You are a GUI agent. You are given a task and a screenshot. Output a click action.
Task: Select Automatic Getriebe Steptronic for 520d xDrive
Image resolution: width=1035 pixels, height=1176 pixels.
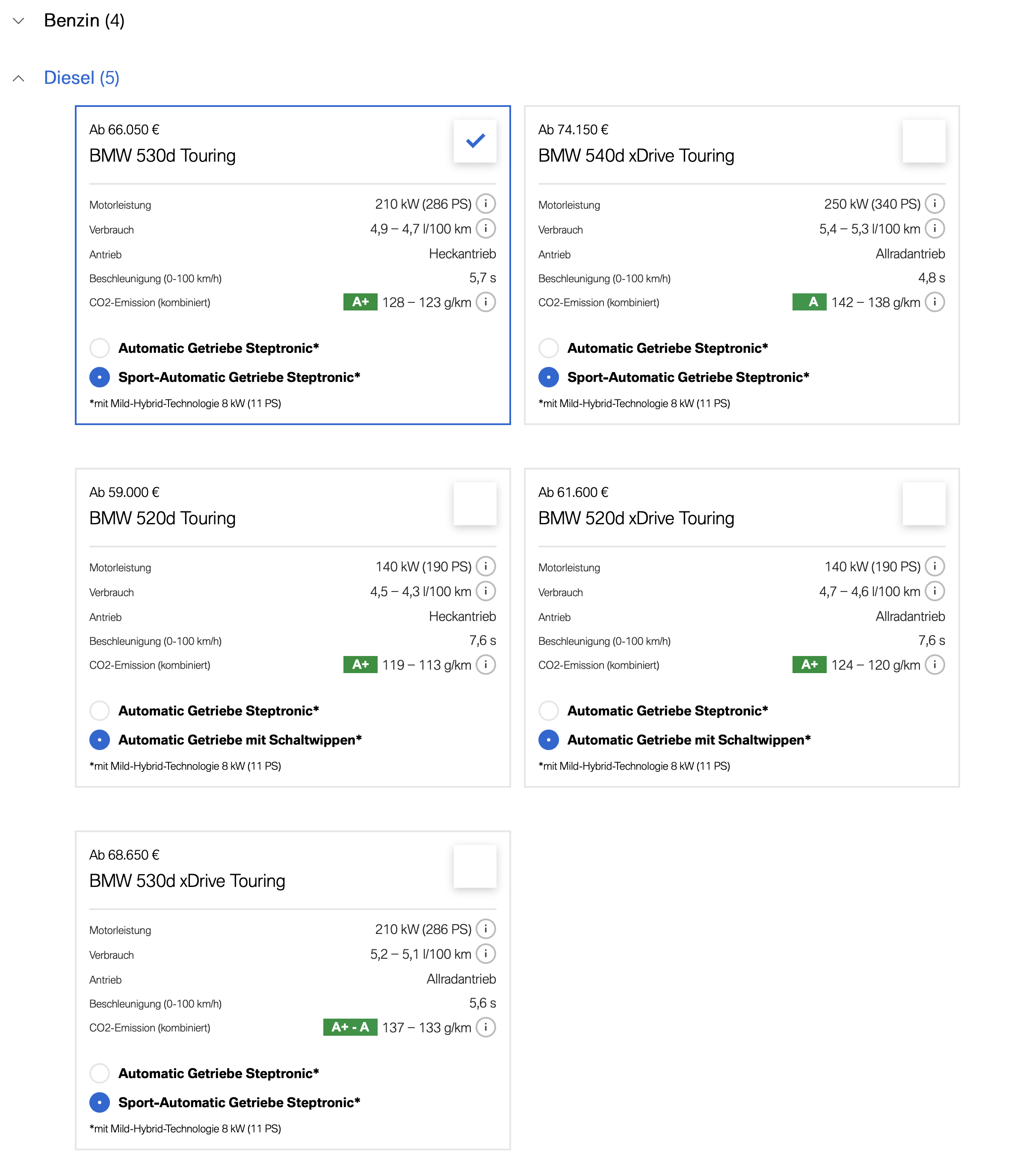click(548, 711)
